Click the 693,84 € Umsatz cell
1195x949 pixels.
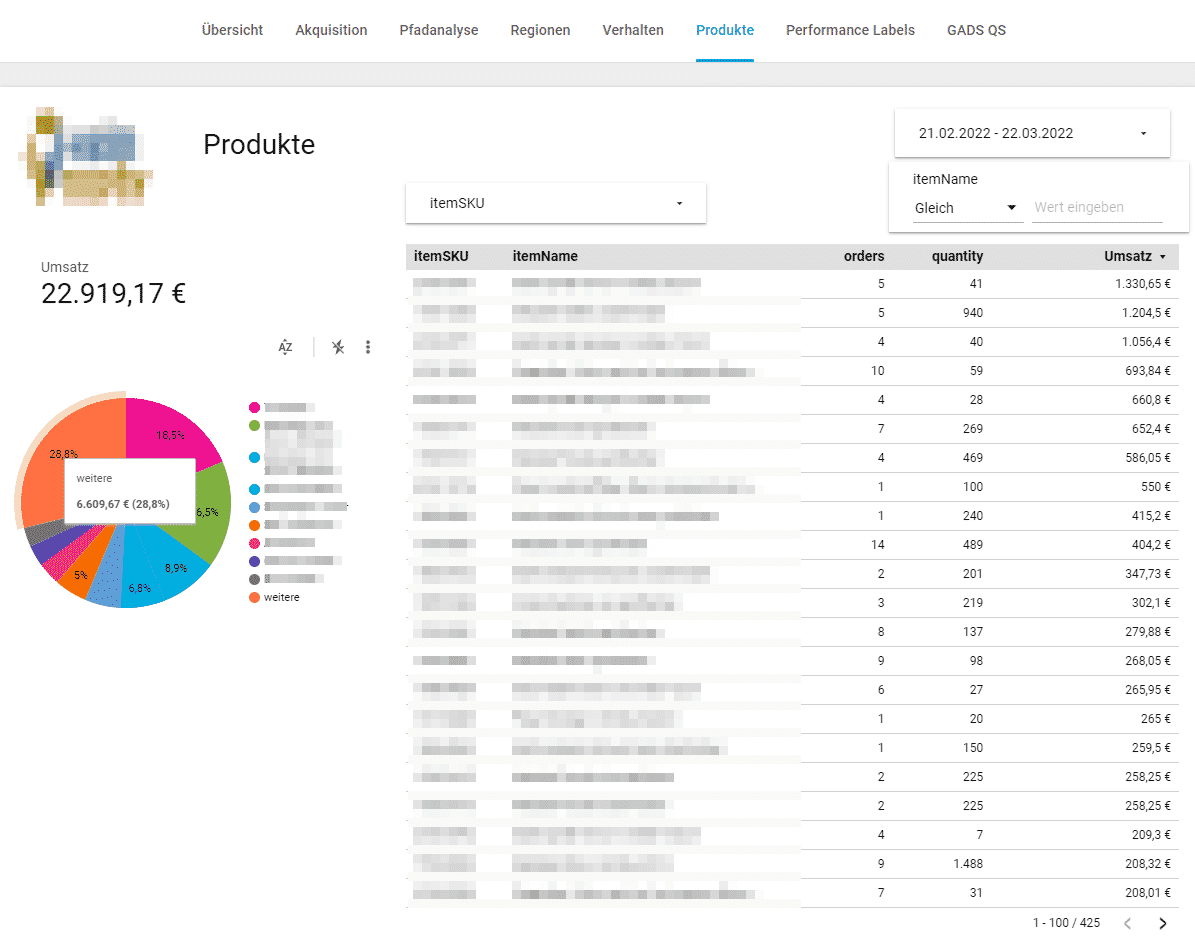pos(1148,370)
